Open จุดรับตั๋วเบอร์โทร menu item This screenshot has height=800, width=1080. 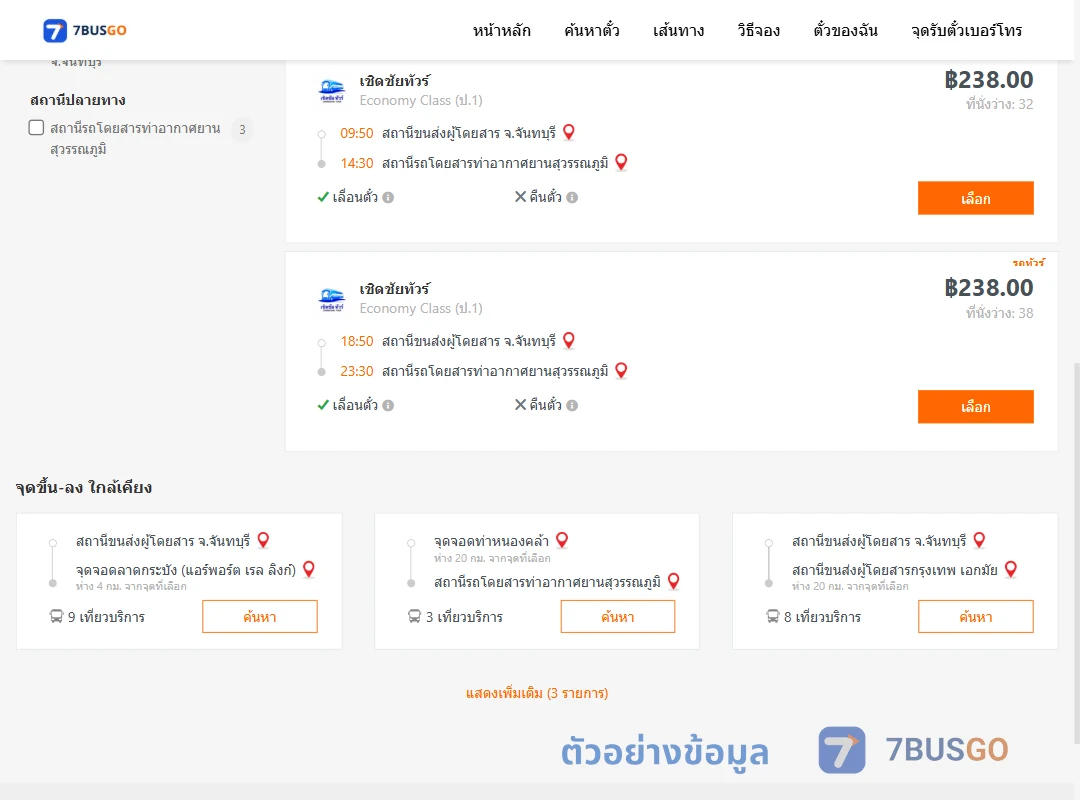click(x=966, y=31)
